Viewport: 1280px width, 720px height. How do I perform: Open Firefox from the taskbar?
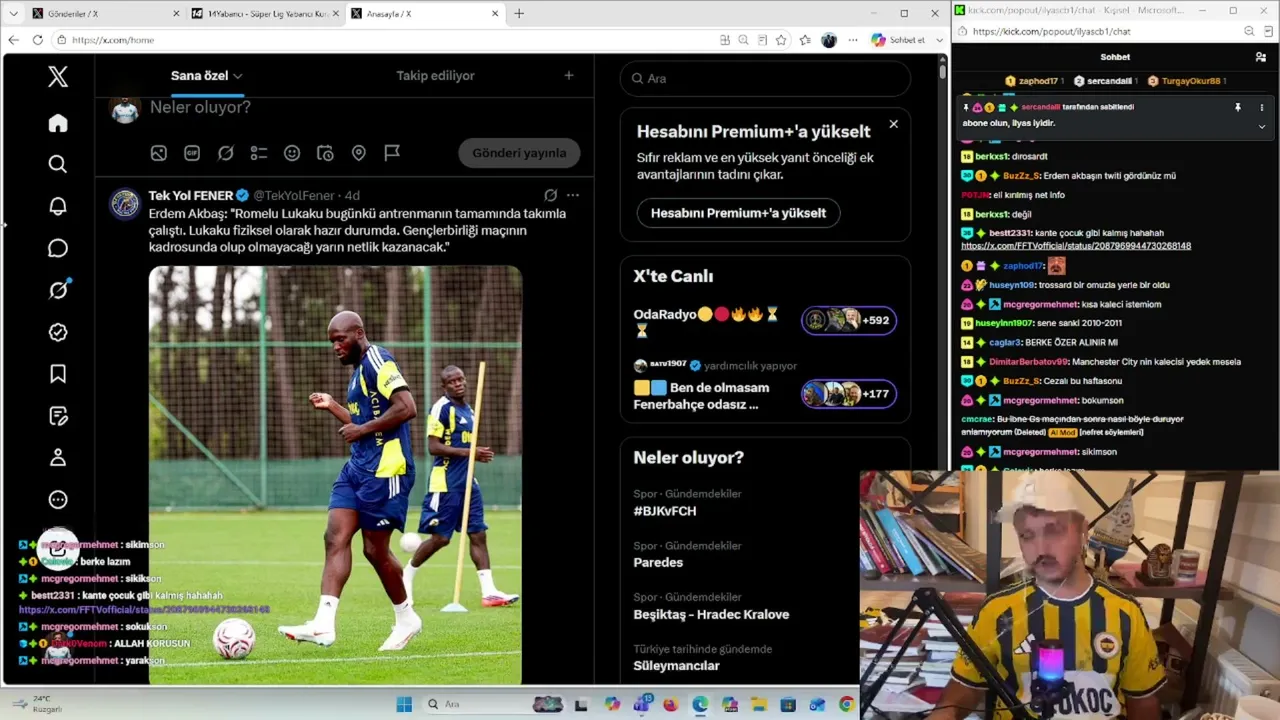pos(670,704)
